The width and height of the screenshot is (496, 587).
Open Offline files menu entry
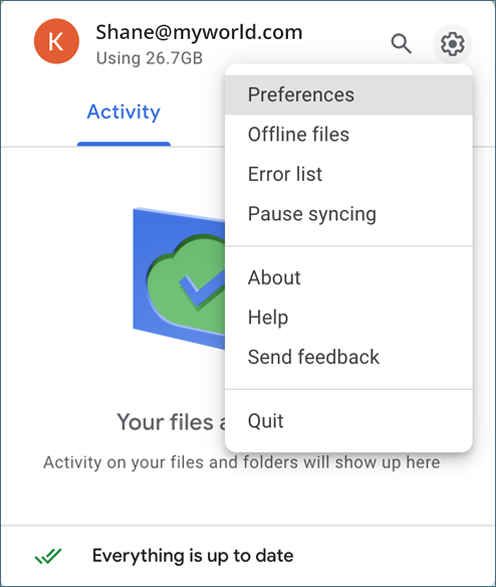pos(349,134)
